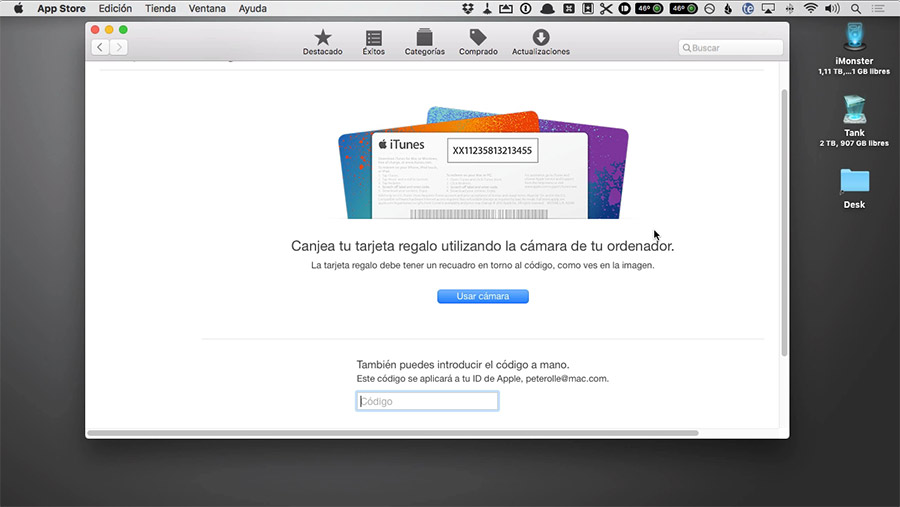Click the bowler hat menu bar icon
Image resolution: width=900 pixels, height=507 pixels.
[548, 9]
